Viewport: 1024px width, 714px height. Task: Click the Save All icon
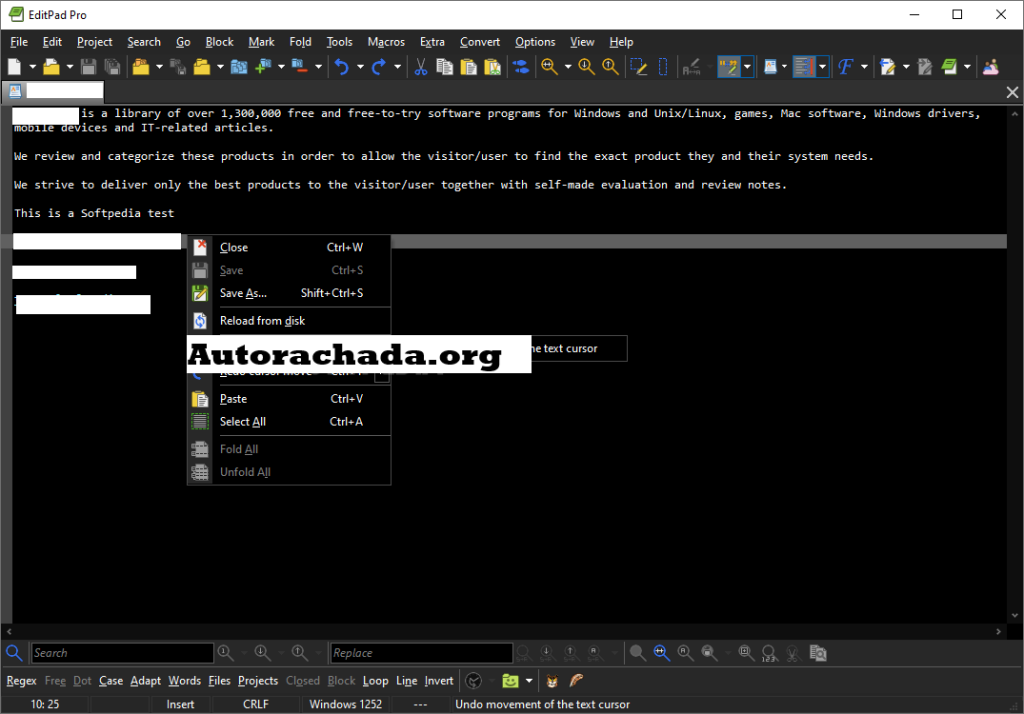(x=112, y=67)
